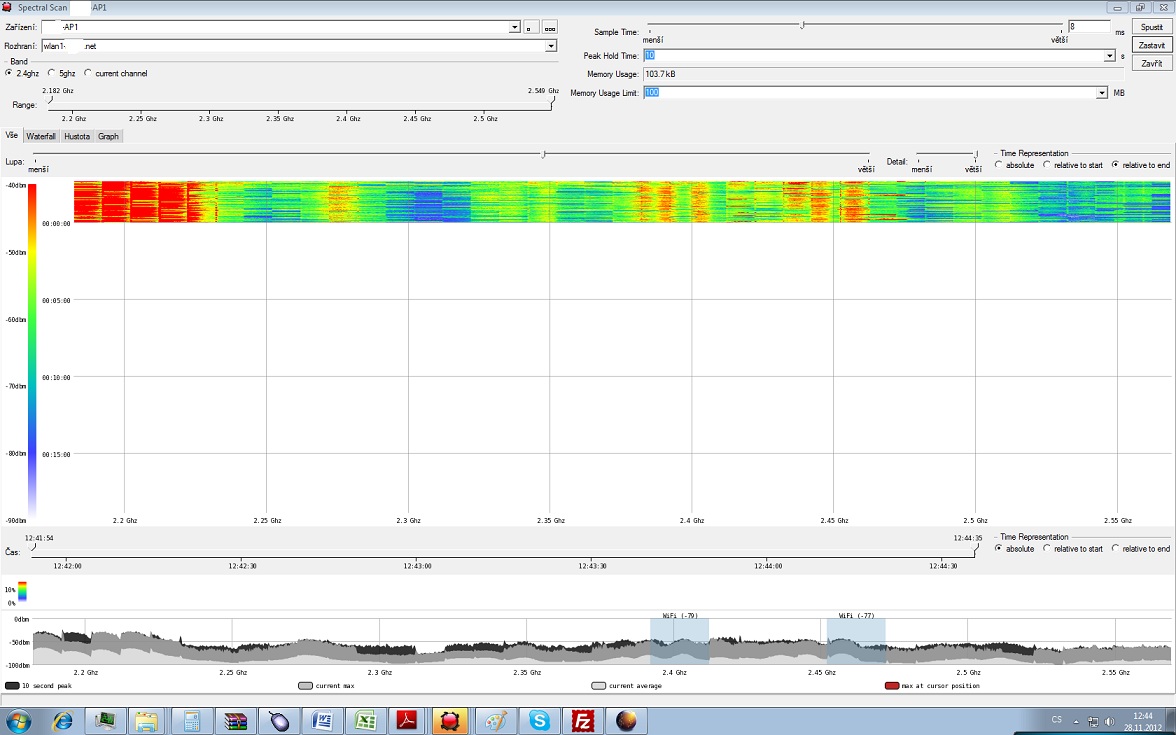The image size is (1176, 735).
Task: Set waterfall time to relative to start
Action: tap(1047, 165)
